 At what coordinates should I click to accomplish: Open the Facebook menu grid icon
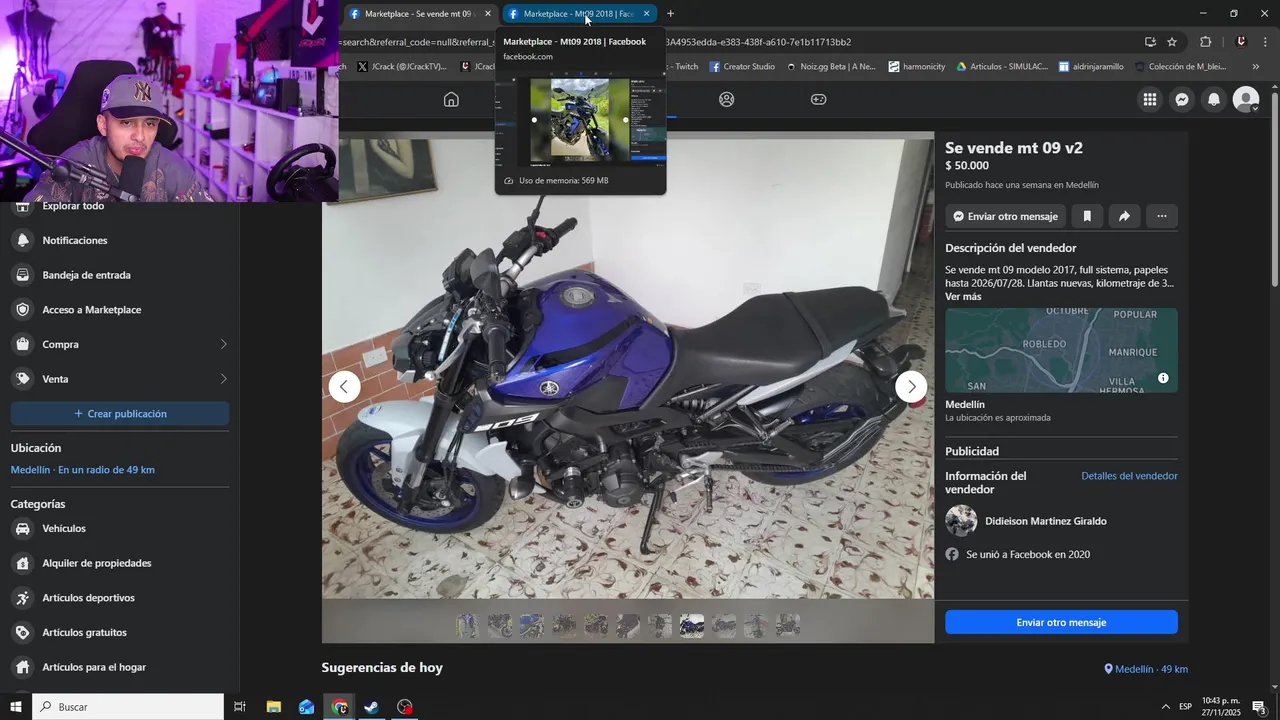[1150, 99]
